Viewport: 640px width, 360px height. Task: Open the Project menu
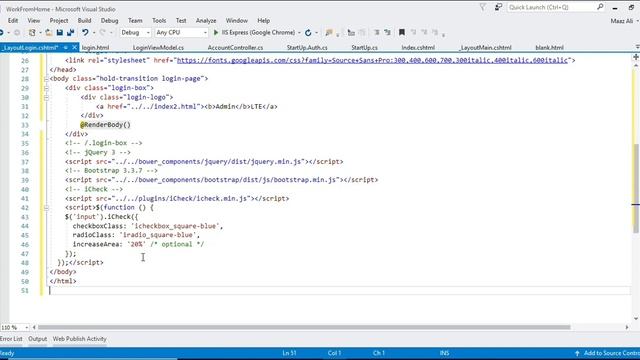coord(59,21)
